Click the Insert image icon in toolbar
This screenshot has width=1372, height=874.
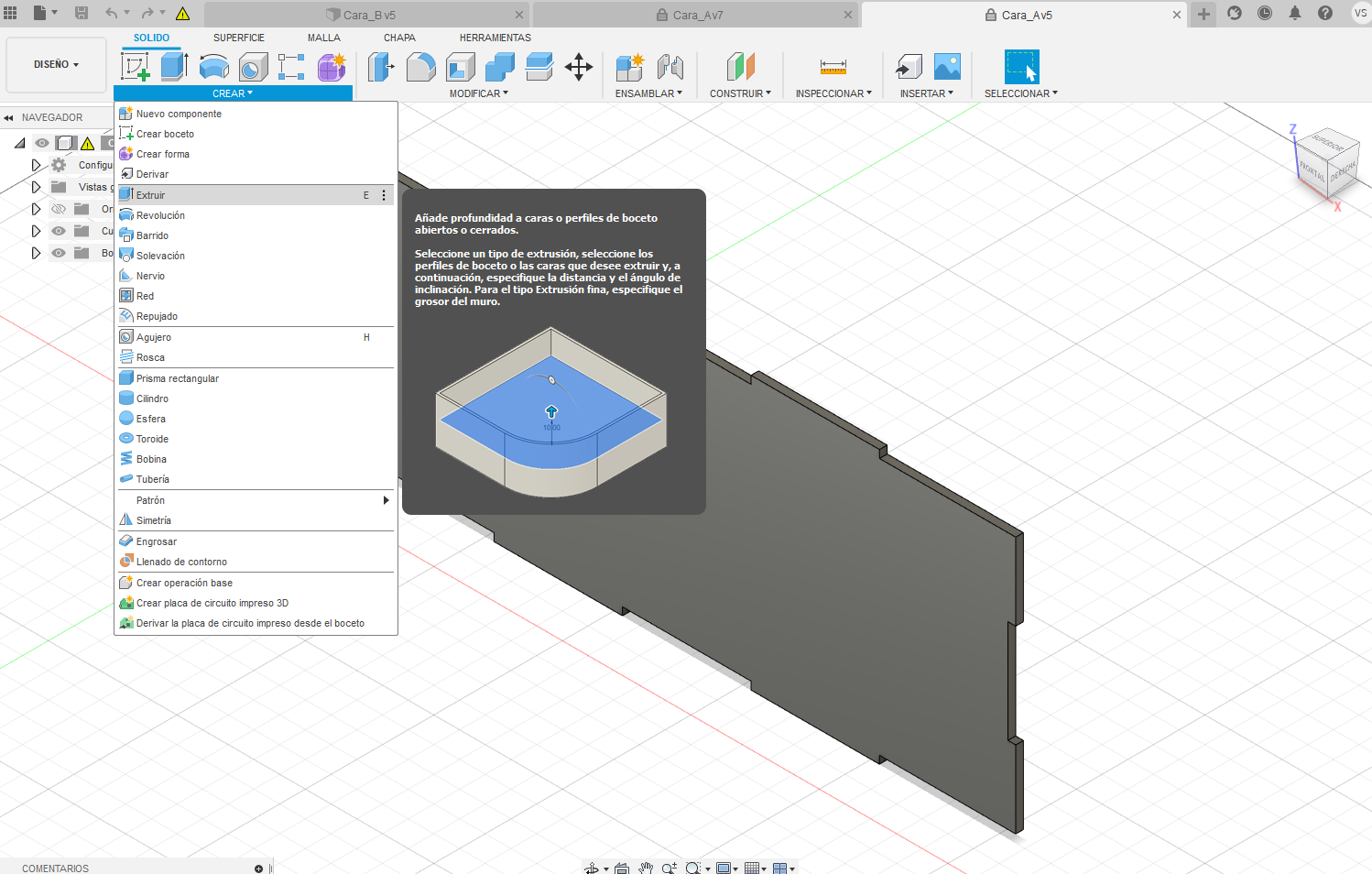[x=947, y=67]
